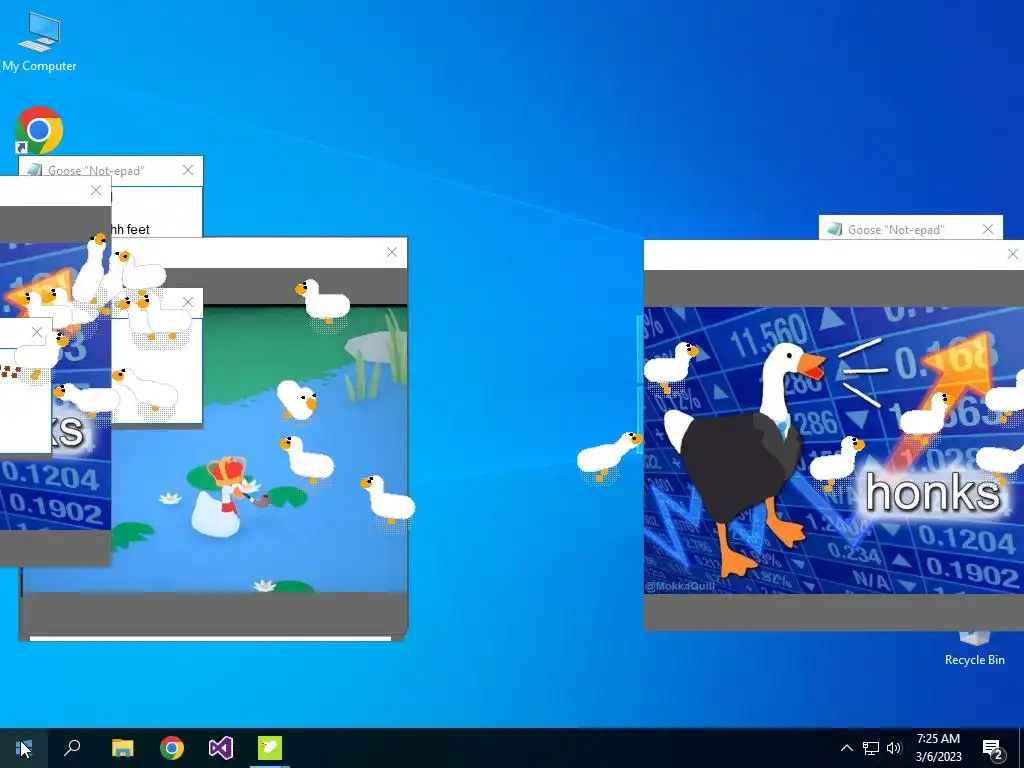1024x768 pixels.
Task: Open the My Computer desktop icon
Action: pyautogui.click(x=39, y=40)
